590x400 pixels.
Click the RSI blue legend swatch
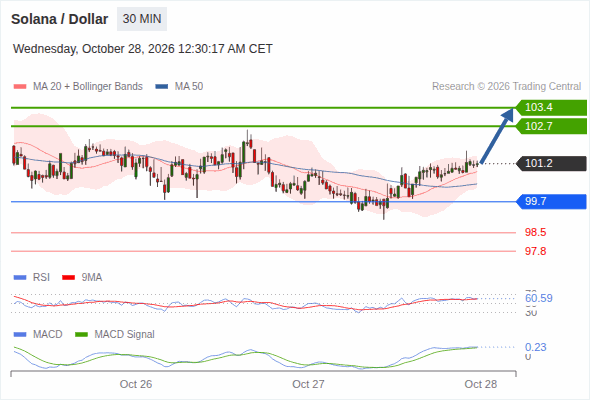pos(20,278)
